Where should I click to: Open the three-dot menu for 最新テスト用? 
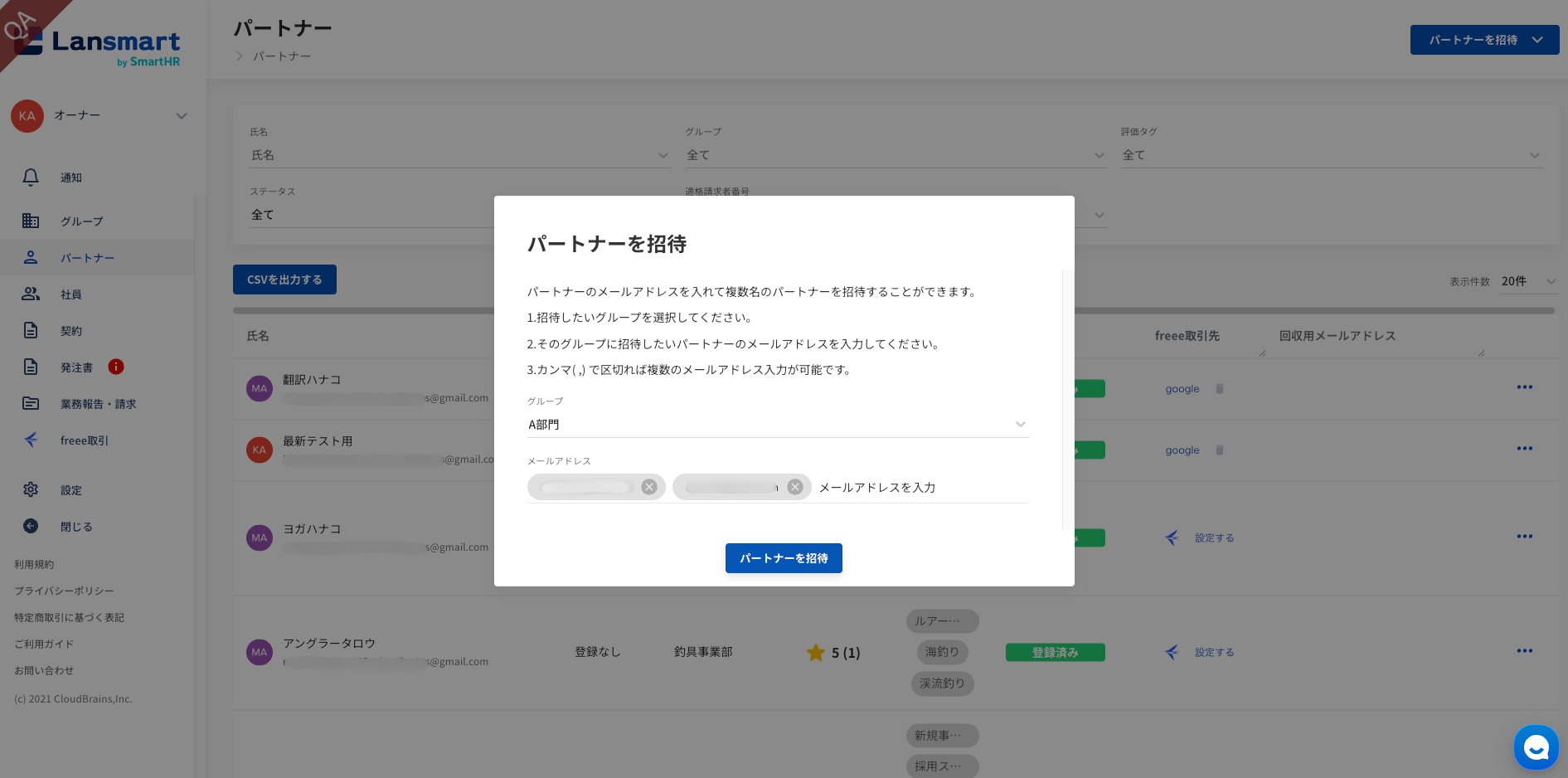coord(1525,449)
